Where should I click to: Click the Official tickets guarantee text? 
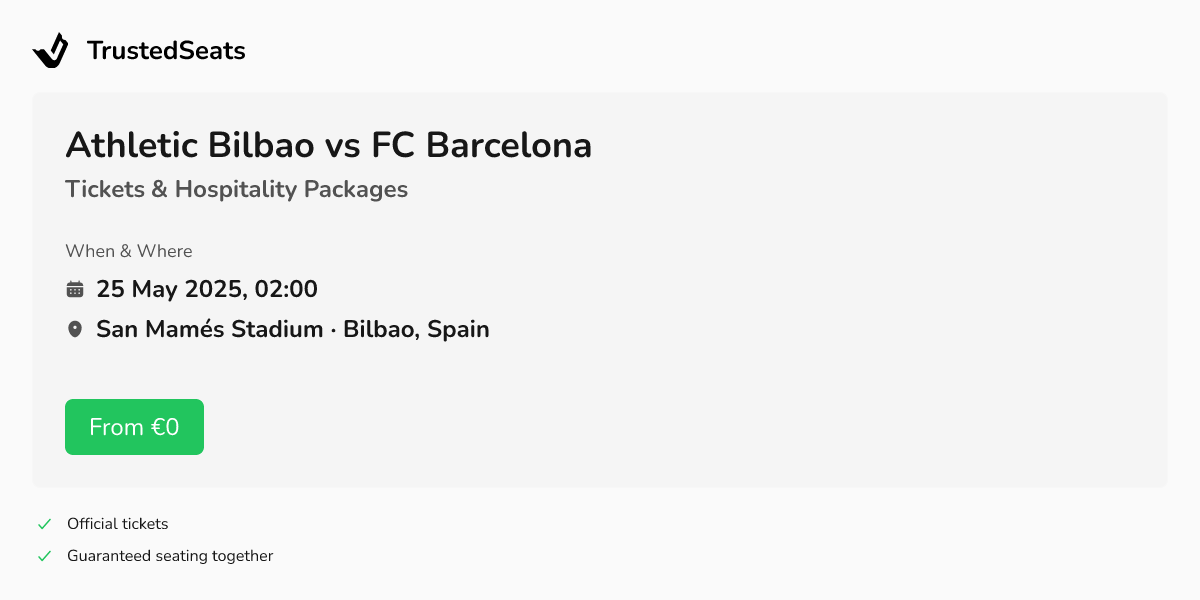(x=117, y=523)
